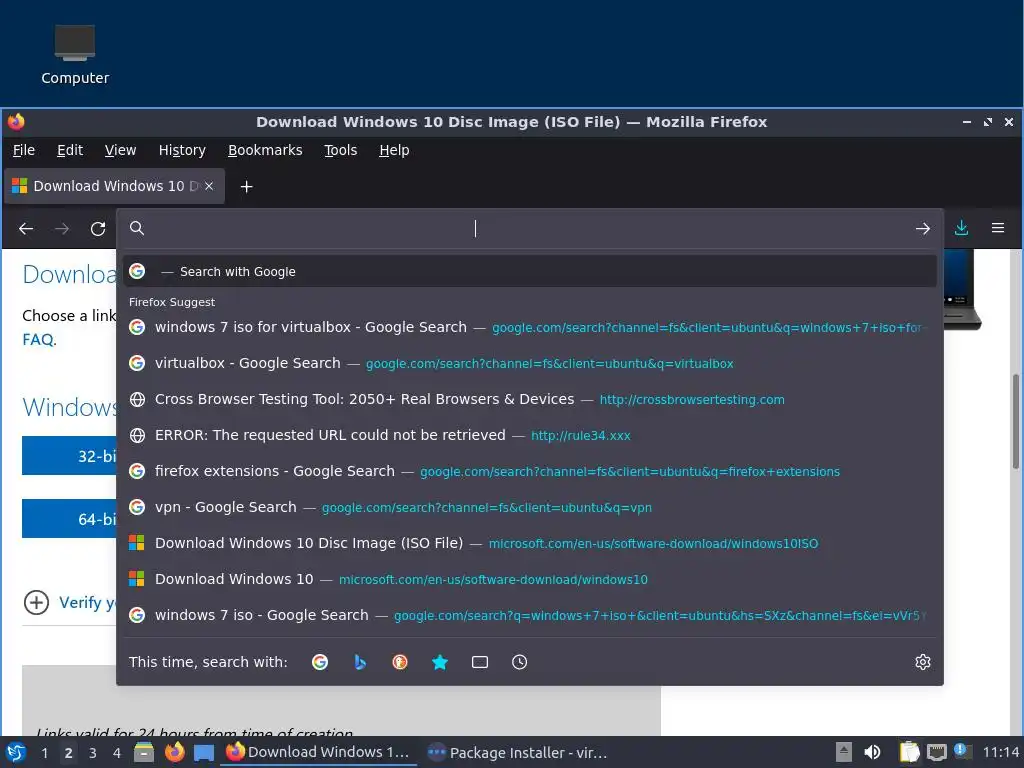The height and width of the screenshot is (768, 1024).
Task: Search open tabs using the tab icon
Action: point(480,662)
